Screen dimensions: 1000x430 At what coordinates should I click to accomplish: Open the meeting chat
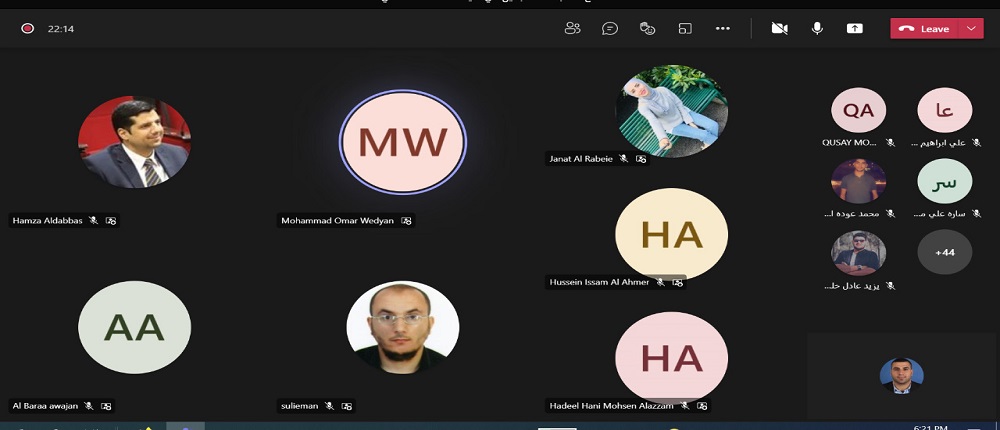click(x=610, y=29)
